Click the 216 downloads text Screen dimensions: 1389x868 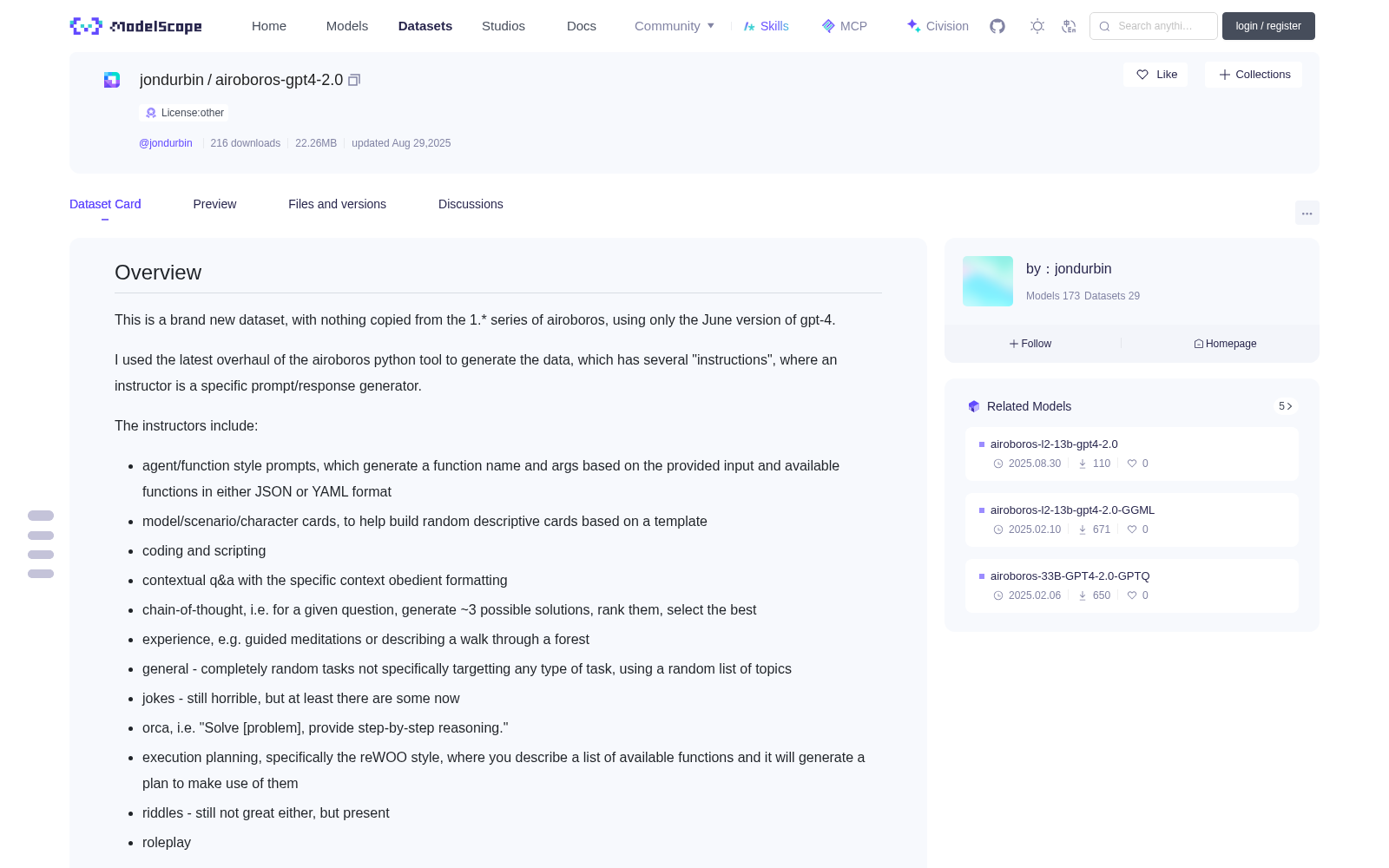click(x=246, y=143)
